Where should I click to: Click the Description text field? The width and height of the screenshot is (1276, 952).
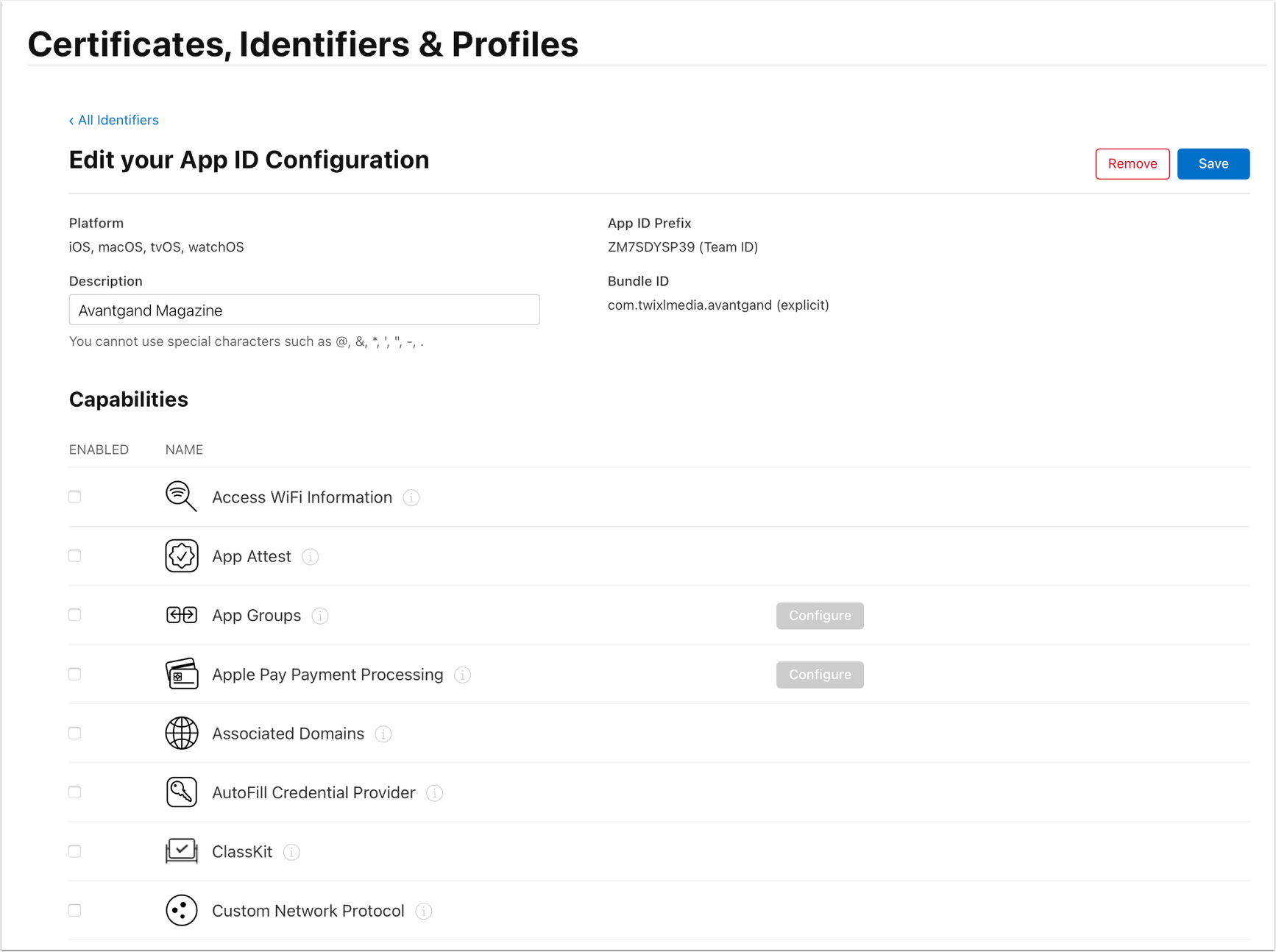pyautogui.click(x=304, y=310)
